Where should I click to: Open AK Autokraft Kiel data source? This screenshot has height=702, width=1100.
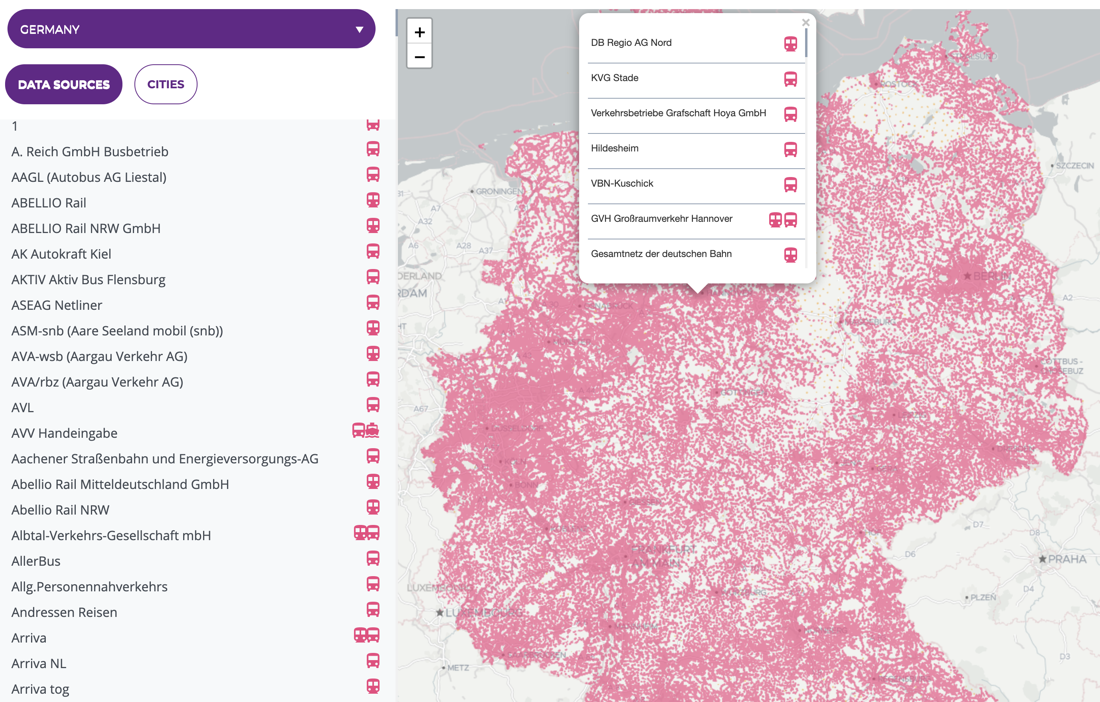pos(62,254)
